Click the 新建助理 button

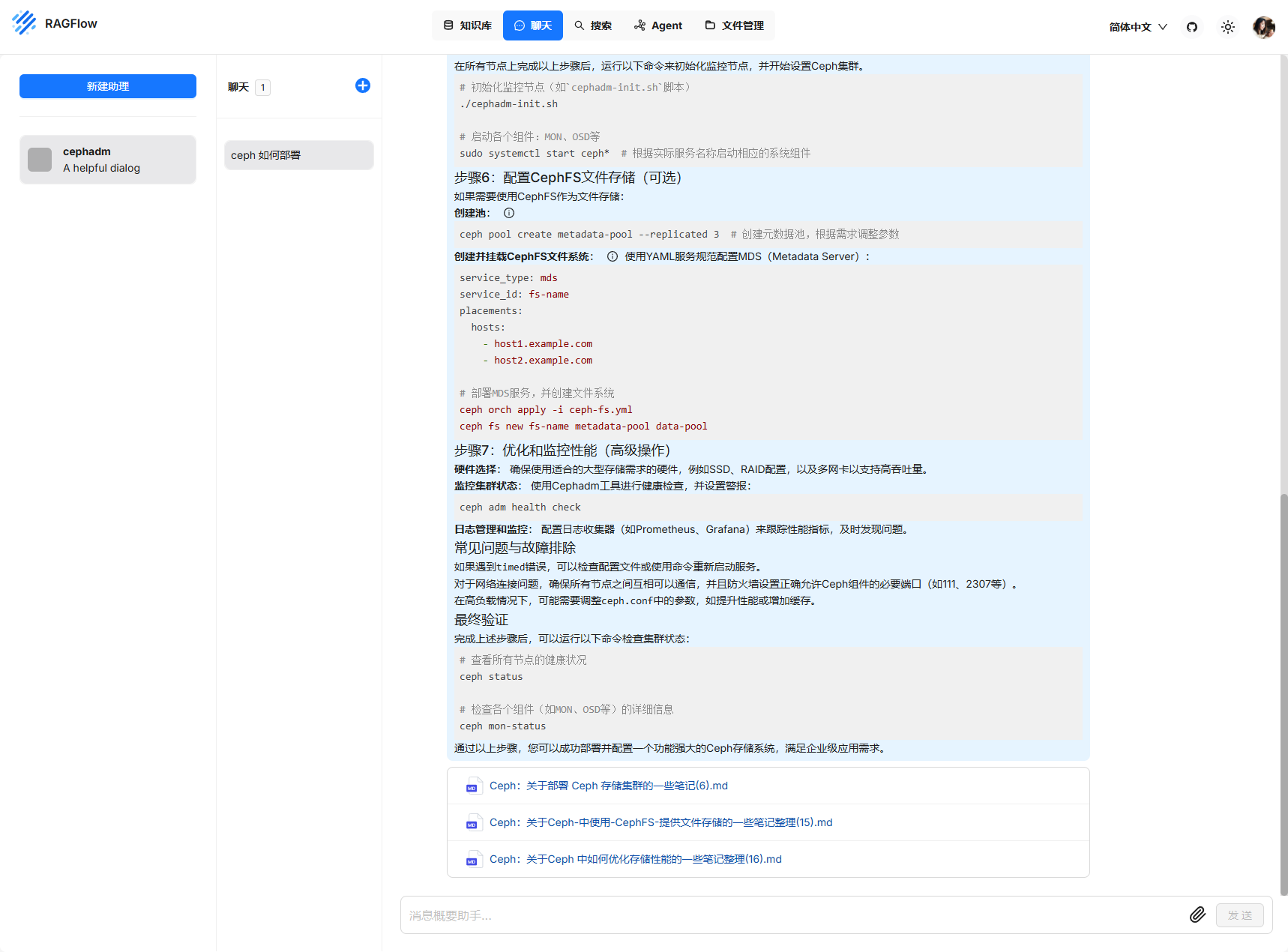point(108,86)
